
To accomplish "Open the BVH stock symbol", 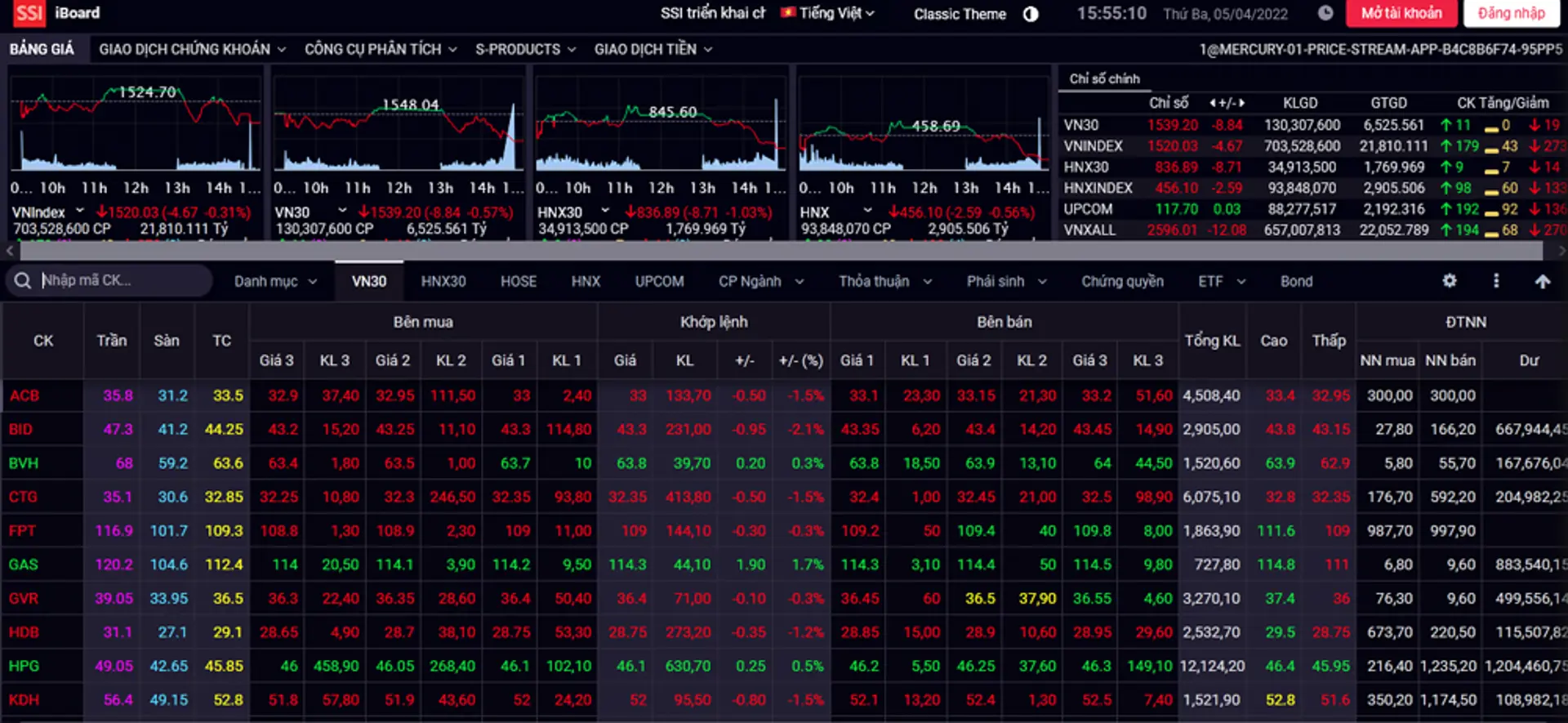I will (24, 463).
